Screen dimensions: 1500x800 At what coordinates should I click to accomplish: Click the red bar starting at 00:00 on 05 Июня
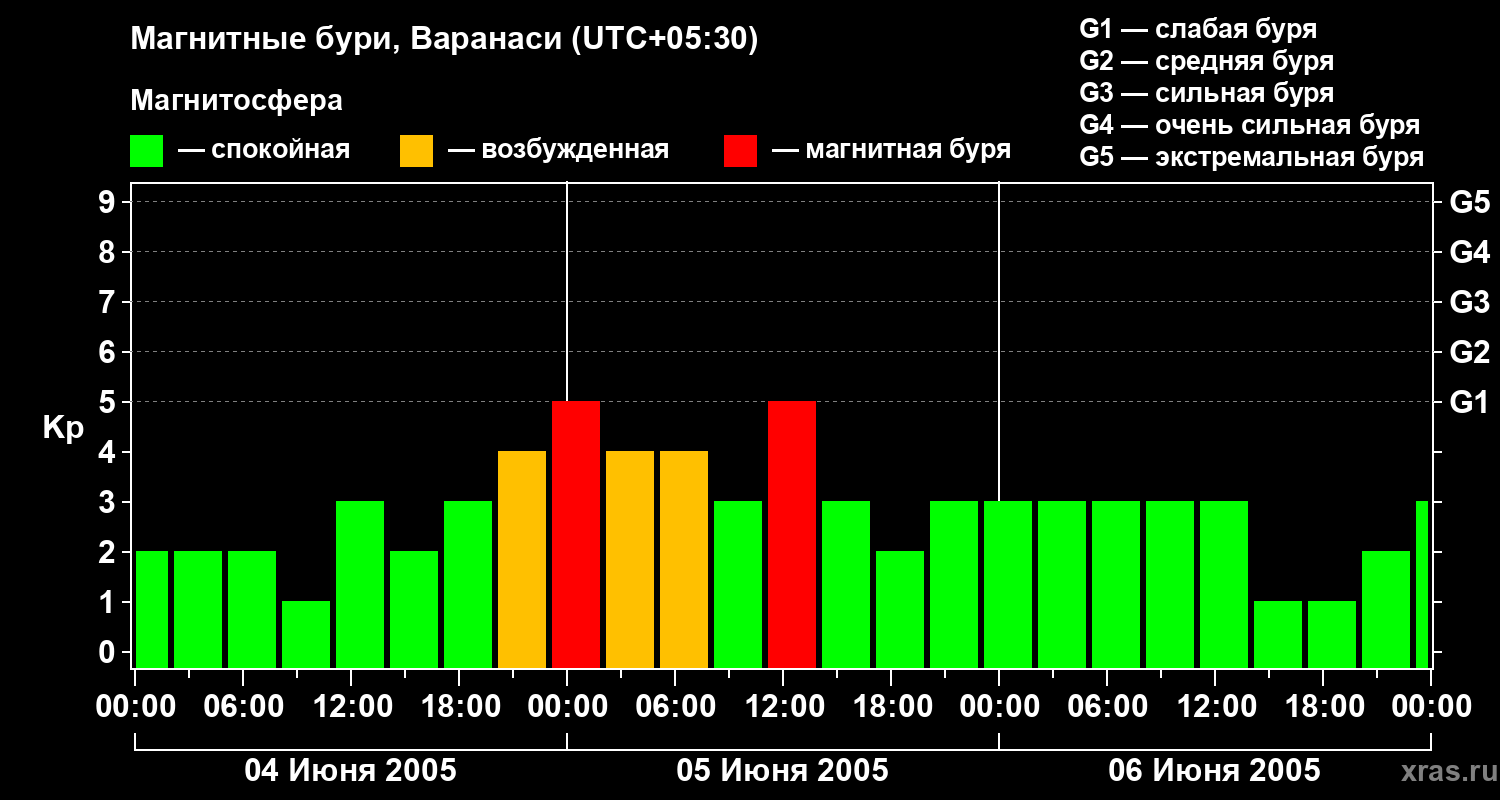[x=576, y=535]
